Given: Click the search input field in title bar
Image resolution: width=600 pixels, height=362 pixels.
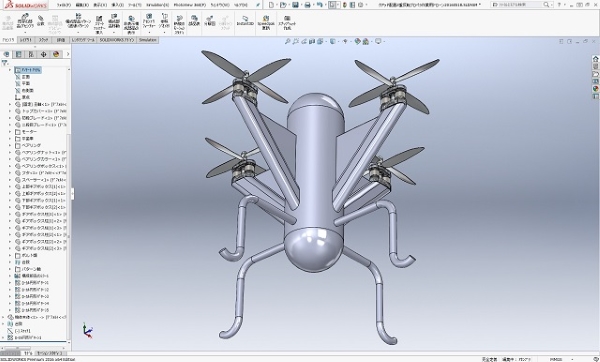Looking at the screenshot, I should pyautogui.click(x=517, y=5).
